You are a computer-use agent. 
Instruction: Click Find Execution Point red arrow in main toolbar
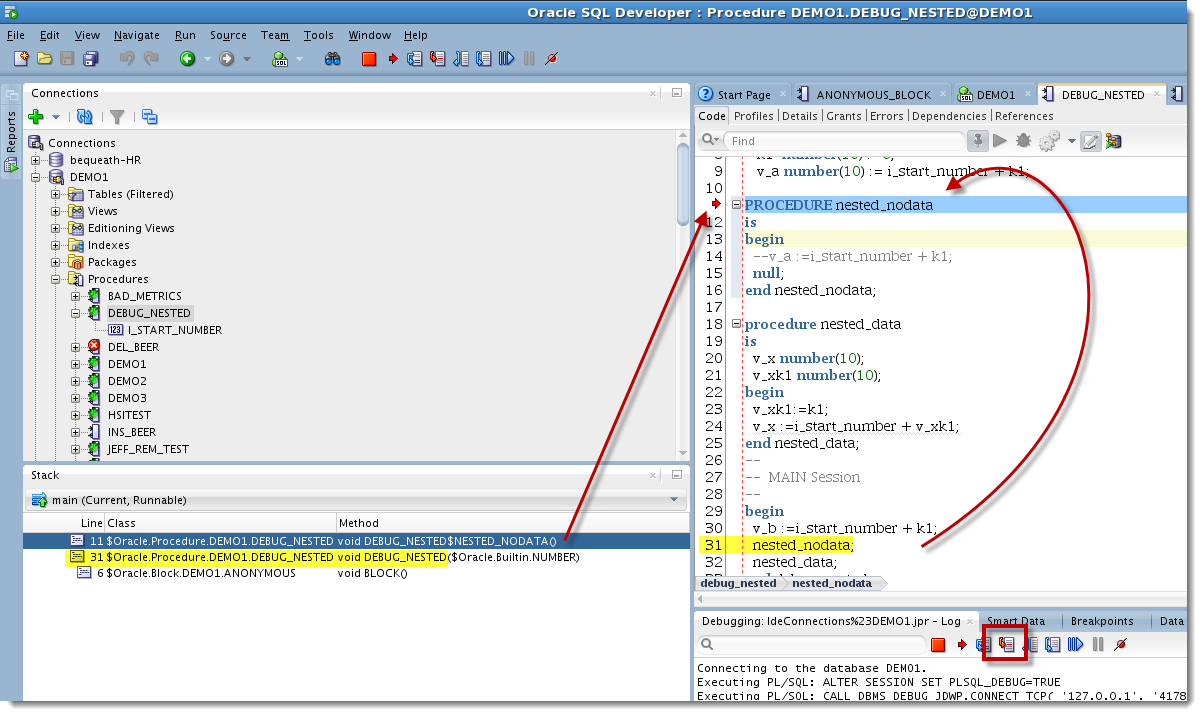[x=393, y=59]
